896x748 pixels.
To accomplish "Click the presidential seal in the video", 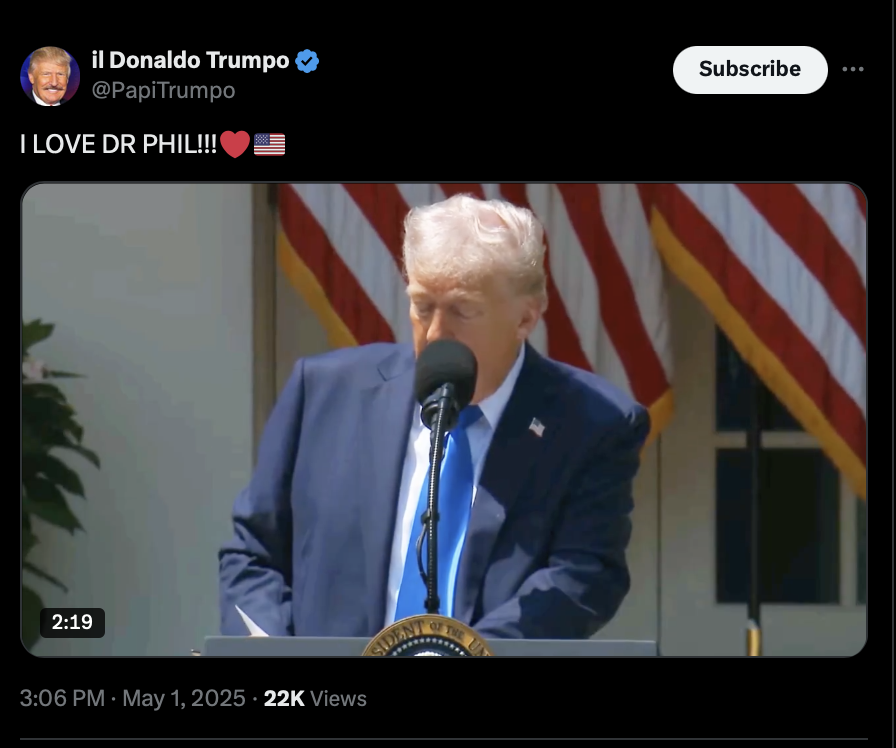I will 427,636.
